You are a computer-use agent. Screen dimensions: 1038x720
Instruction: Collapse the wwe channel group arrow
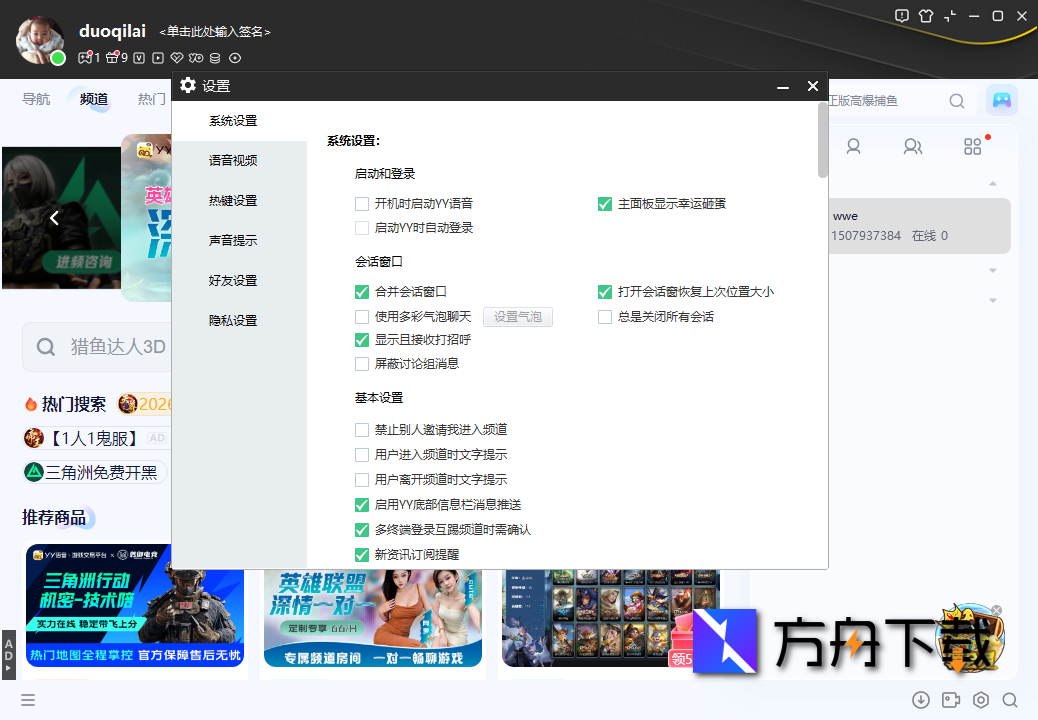[x=993, y=184]
